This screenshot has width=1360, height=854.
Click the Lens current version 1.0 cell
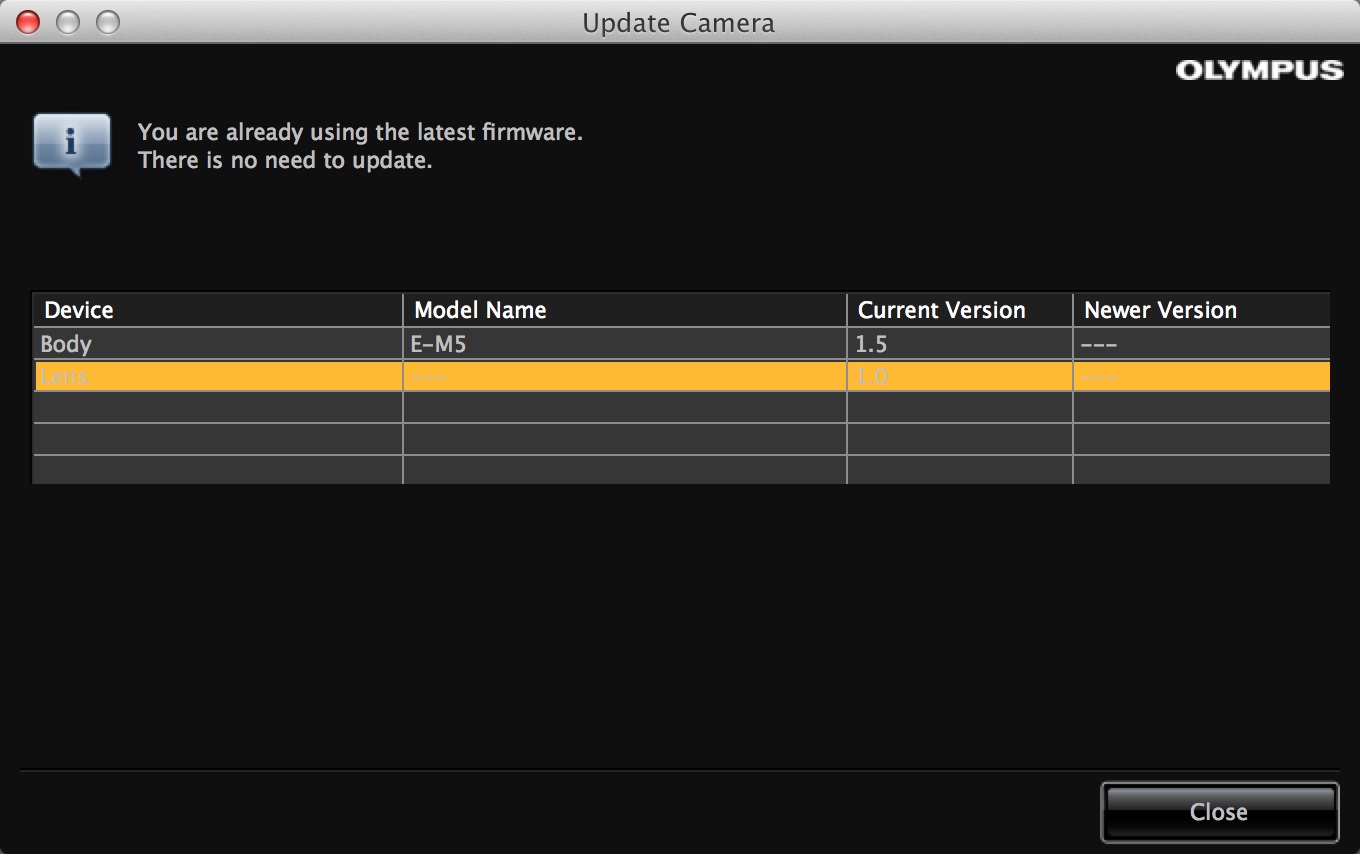871,376
